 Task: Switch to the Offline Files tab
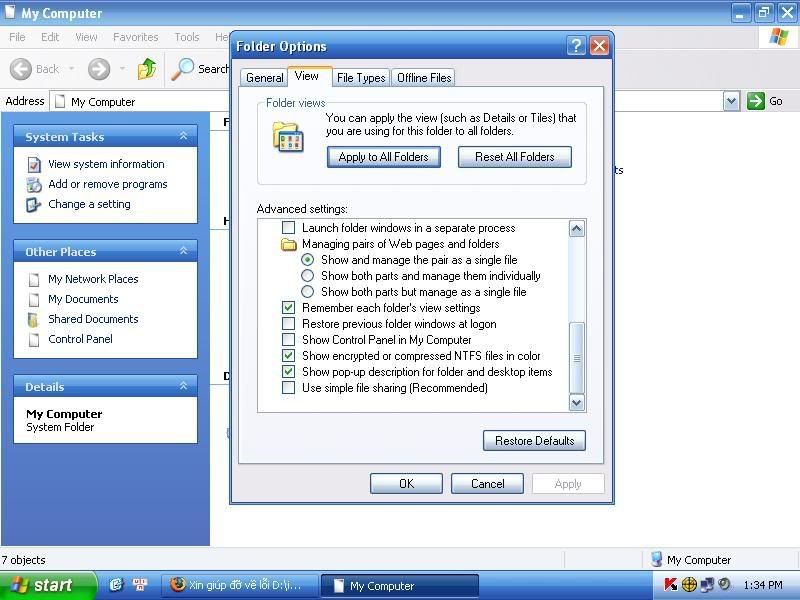[x=424, y=78]
